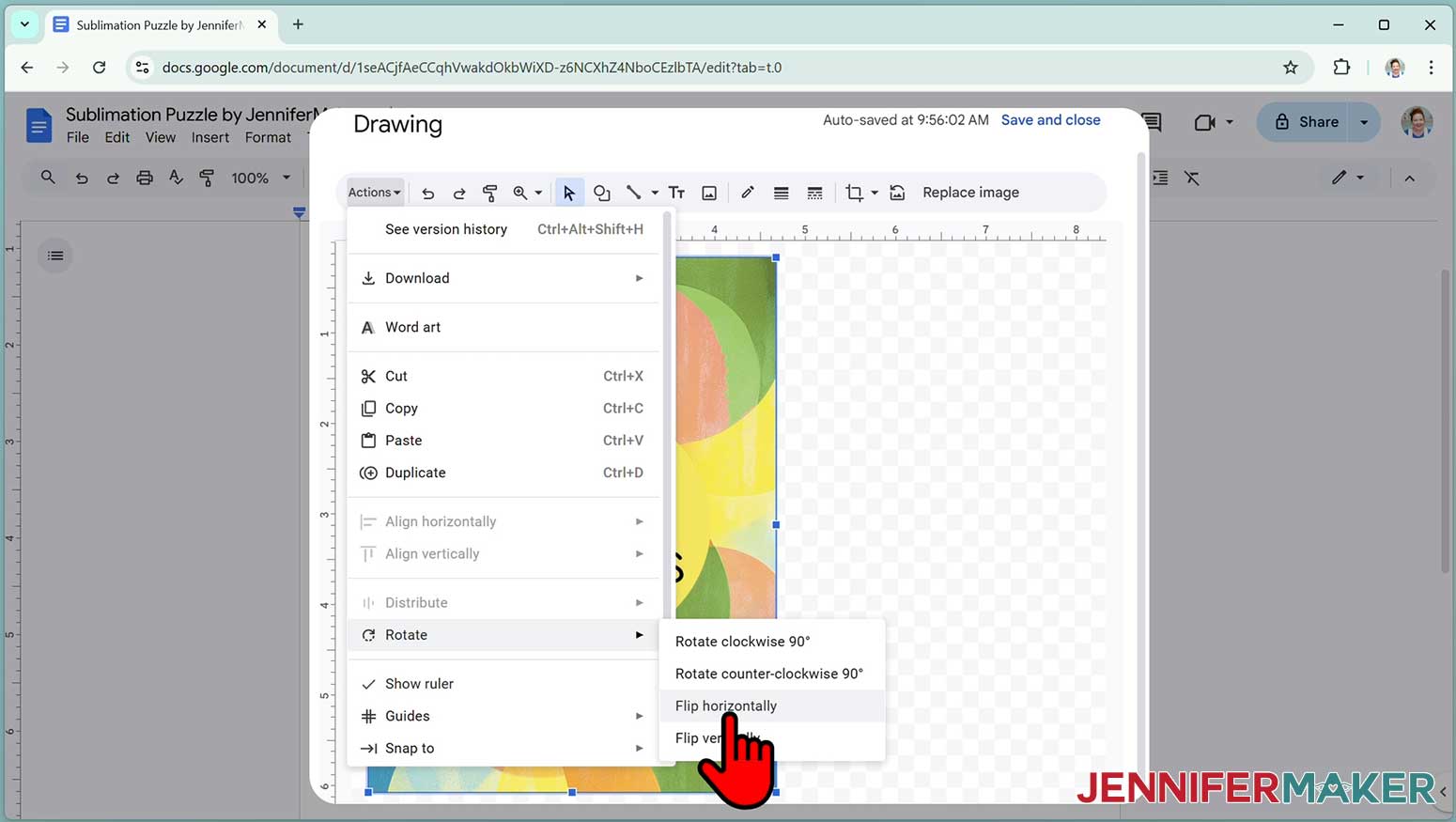This screenshot has width=1456, height=822.
Task: Select Copy in the Actions menu
Action: tap(505, 408)
